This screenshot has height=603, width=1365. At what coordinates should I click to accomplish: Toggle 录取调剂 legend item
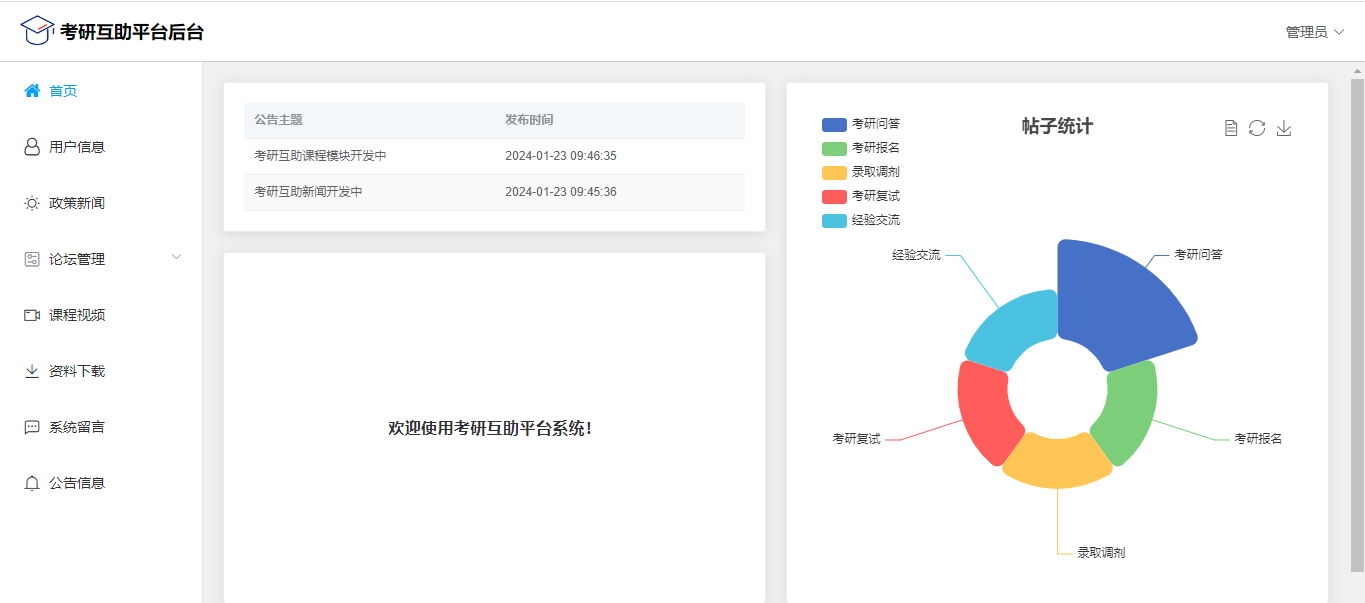pos(861,172)
